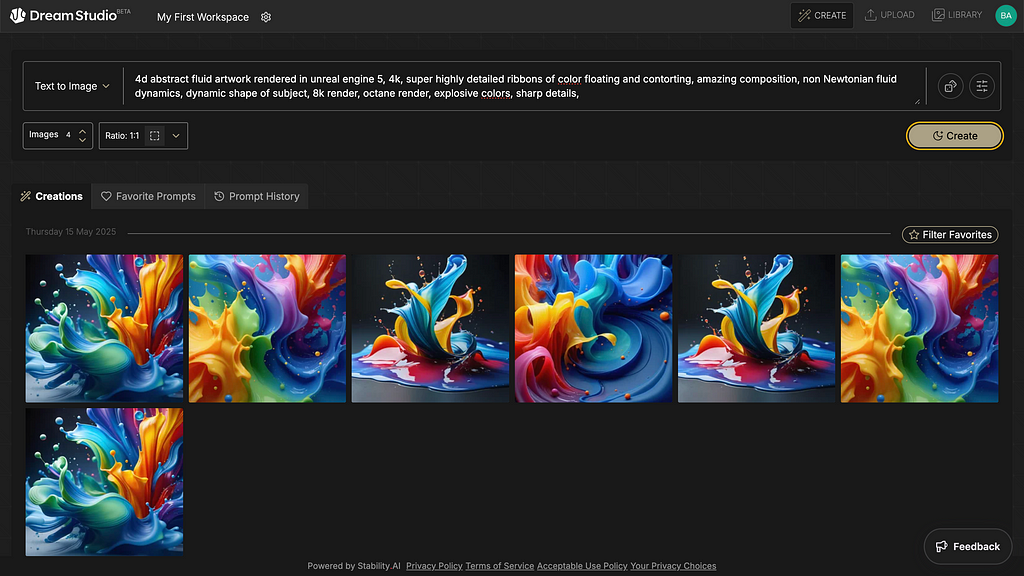Open the Acceptable Use Policy link

pos(582,566)
